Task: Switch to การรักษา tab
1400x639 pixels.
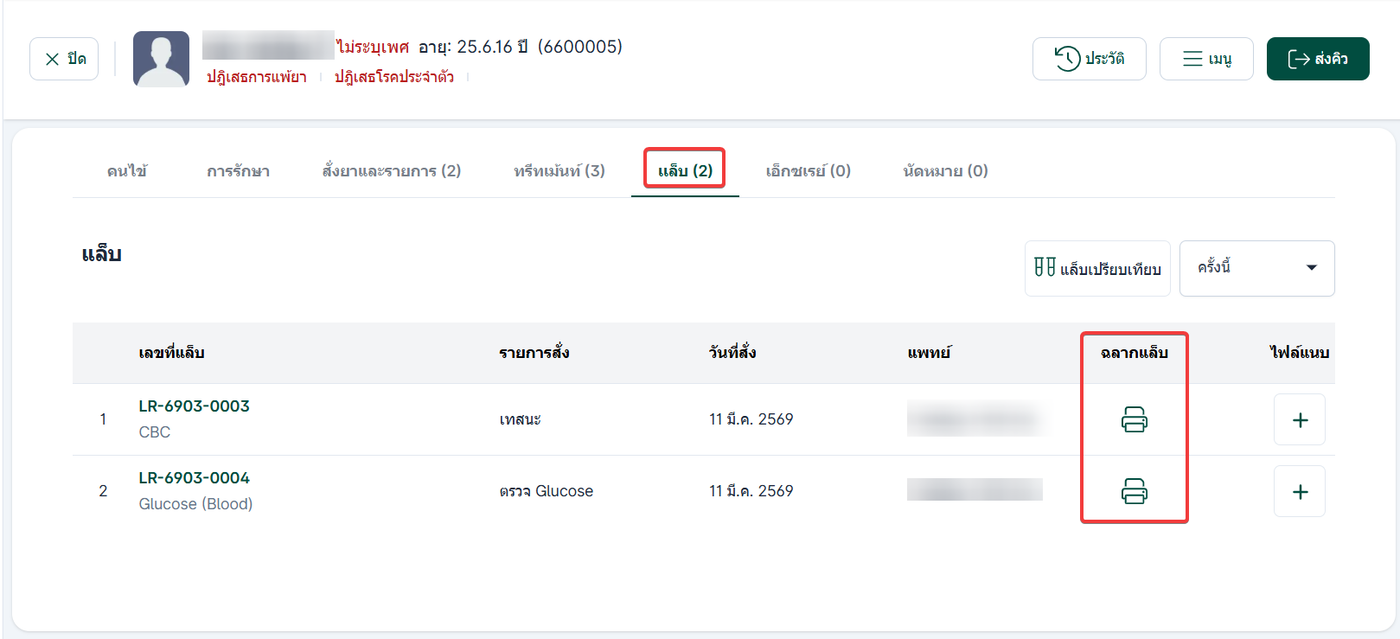Action: coord(238,171)
